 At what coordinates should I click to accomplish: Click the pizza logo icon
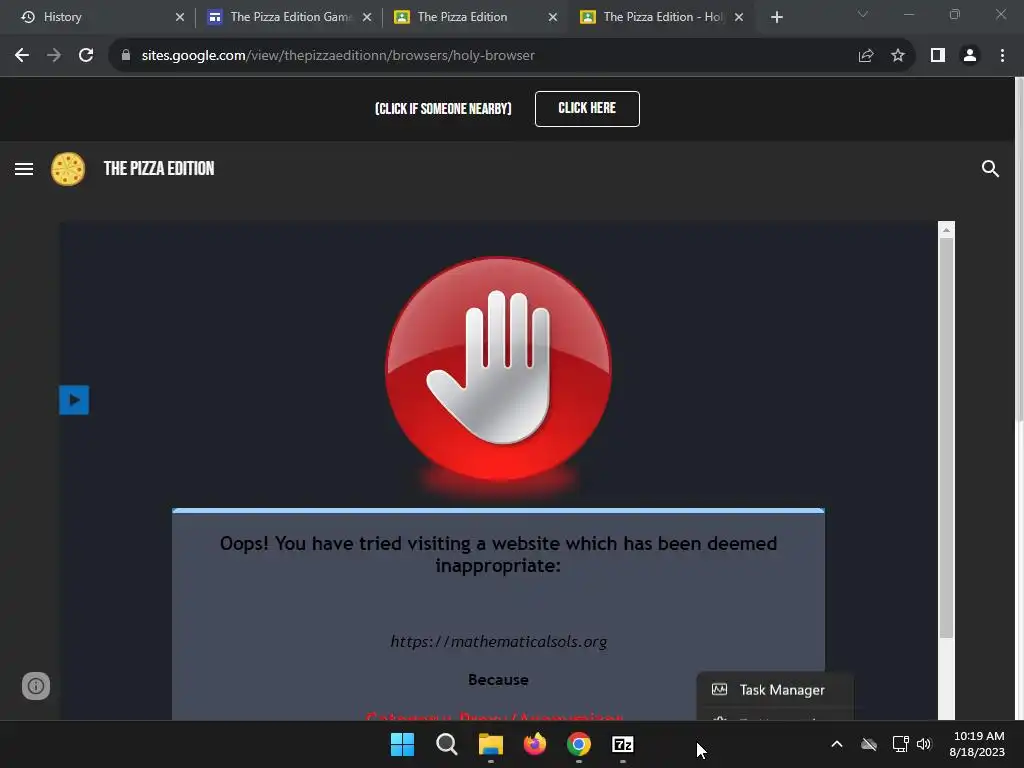click(x=68, y=169)
